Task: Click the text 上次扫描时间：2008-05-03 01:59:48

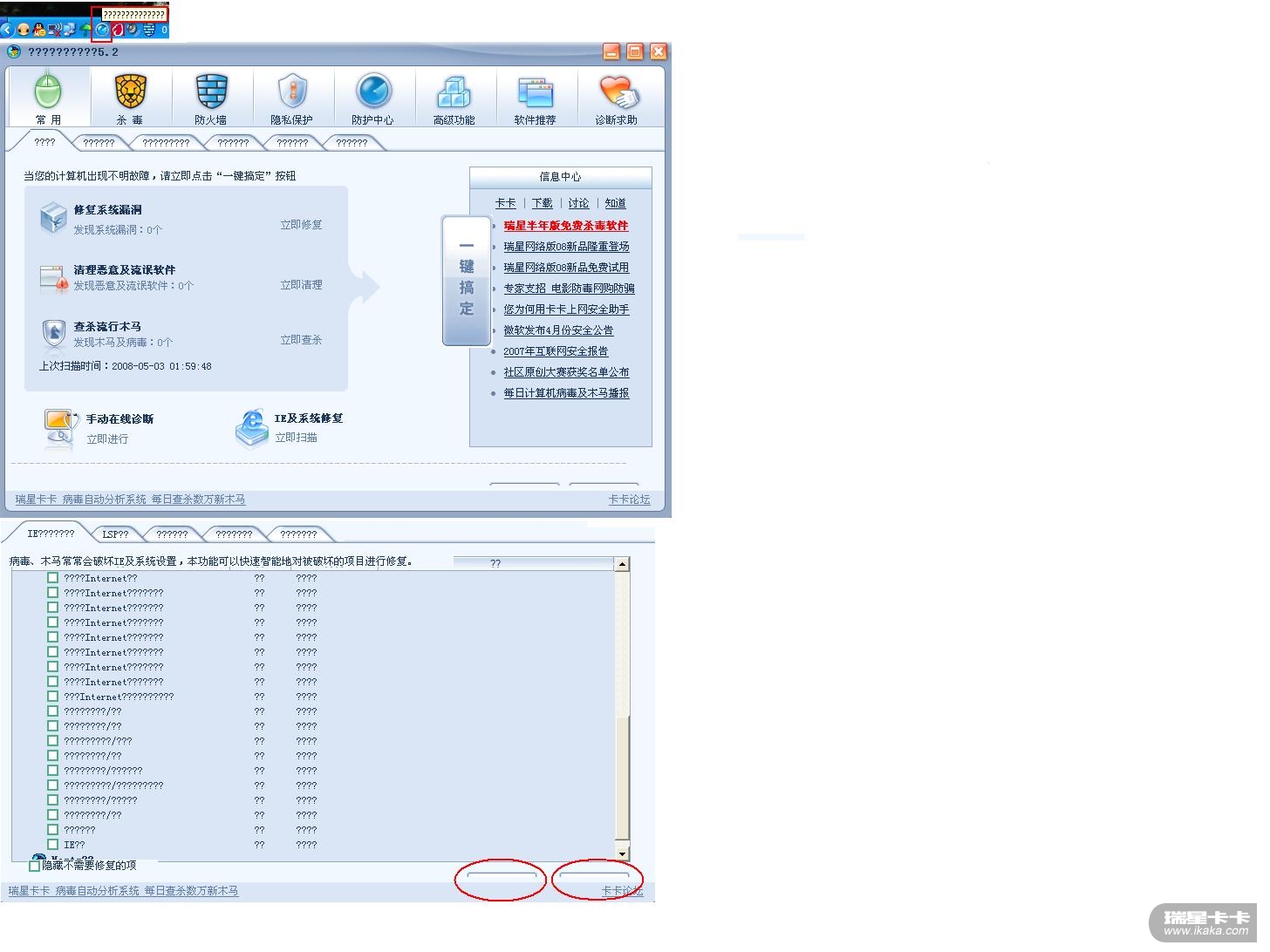Action: point(126,366)
